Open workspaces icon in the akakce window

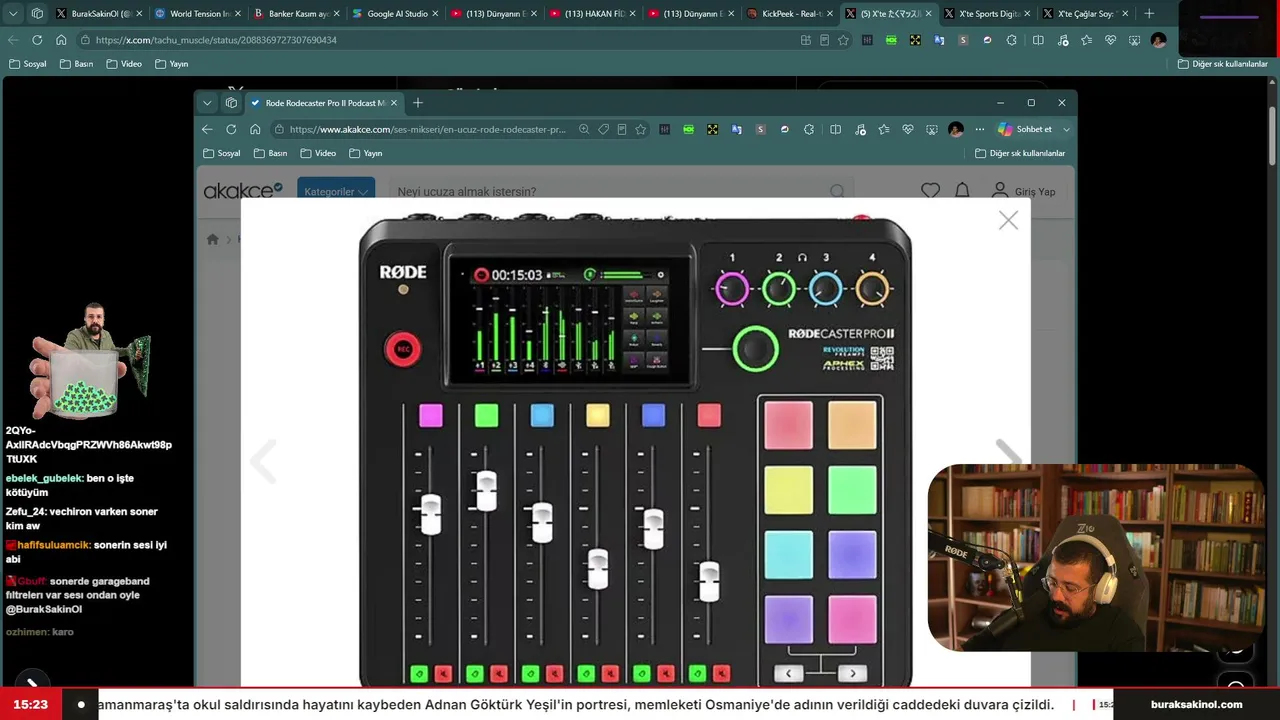click(x=231, y=103)
